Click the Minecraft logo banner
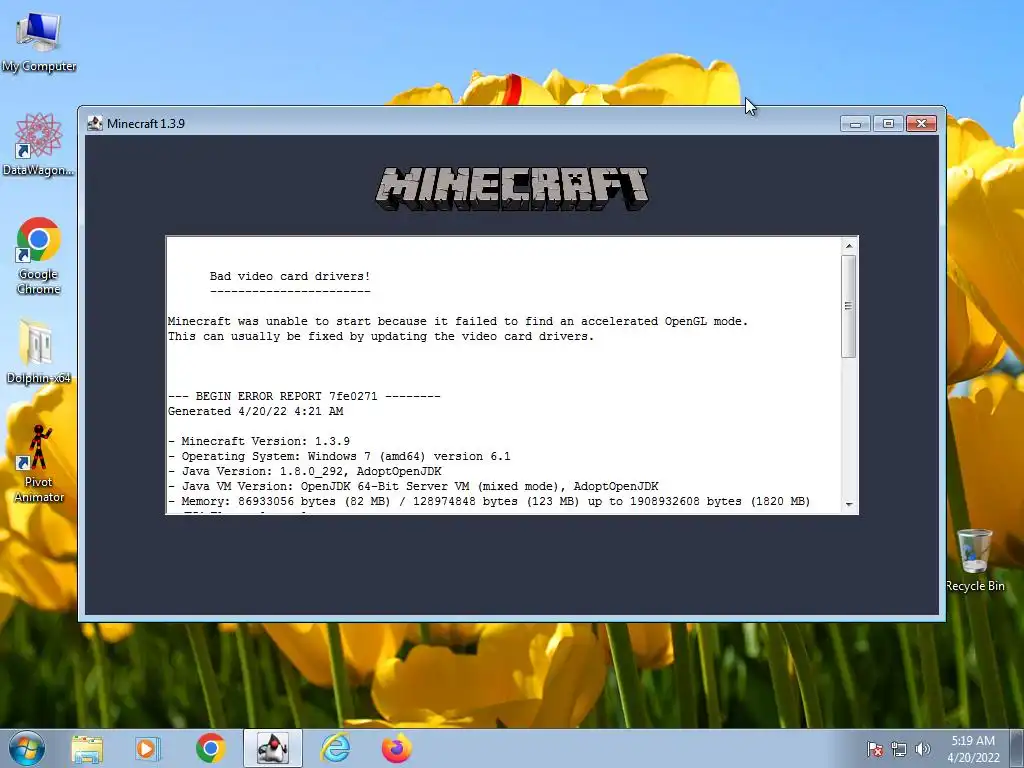The height and width of the screenshot is (768, 1024). 512,189
